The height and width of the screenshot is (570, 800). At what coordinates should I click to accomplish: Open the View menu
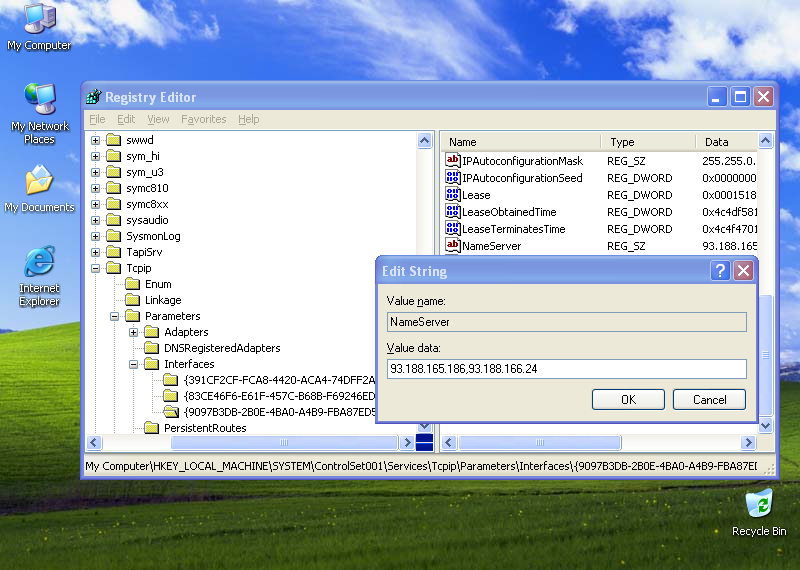(158, 119)
